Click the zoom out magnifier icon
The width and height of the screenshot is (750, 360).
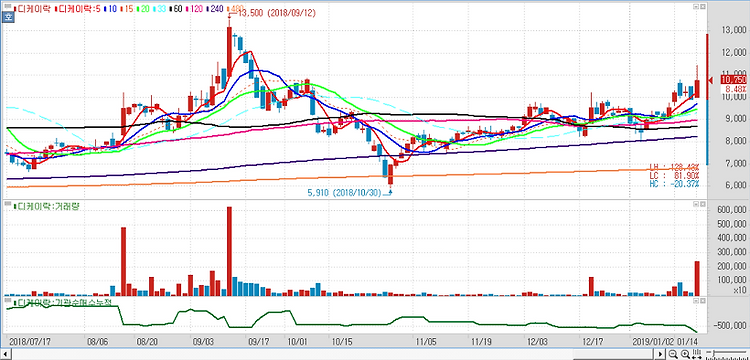(673, 354)
